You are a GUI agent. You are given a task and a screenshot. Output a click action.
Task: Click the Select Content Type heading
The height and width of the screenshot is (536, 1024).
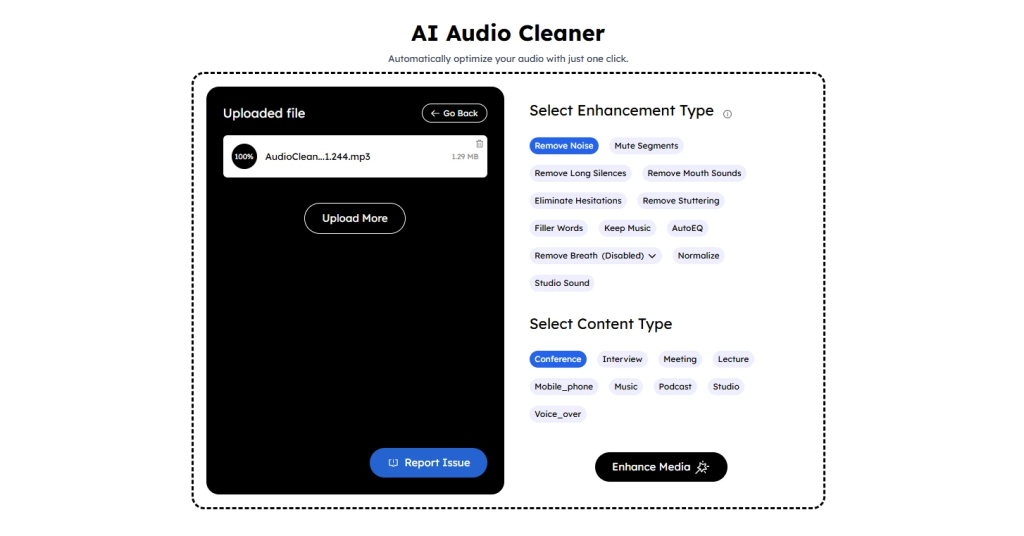(601, 324)
